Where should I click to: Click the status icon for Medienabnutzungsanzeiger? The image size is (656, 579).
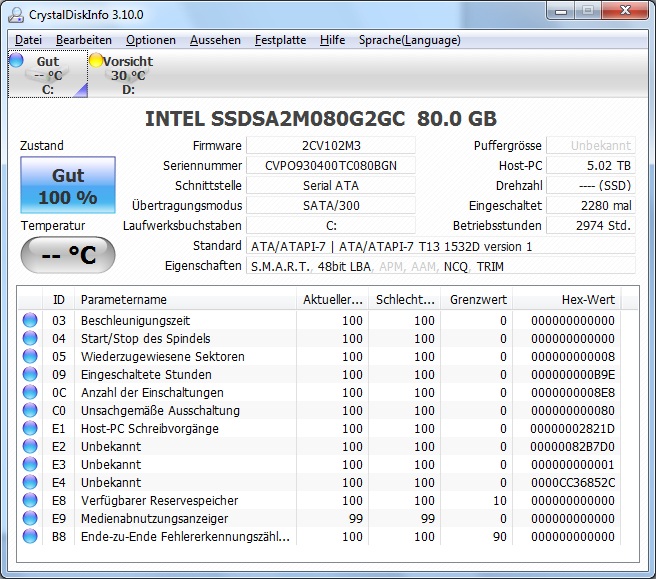[30, 518]
